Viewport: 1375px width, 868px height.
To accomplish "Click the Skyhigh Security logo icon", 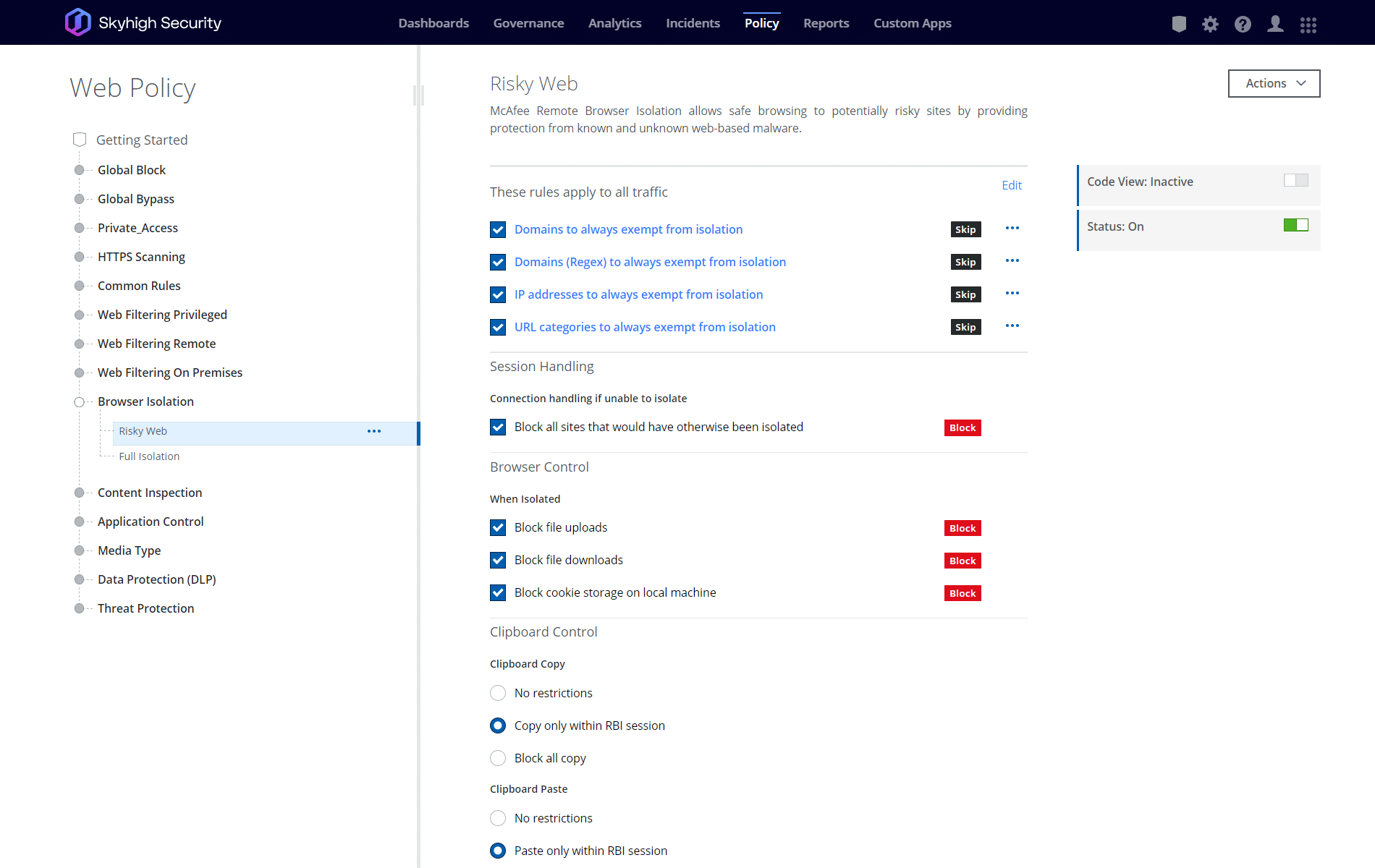I will (x=78, y=22).
